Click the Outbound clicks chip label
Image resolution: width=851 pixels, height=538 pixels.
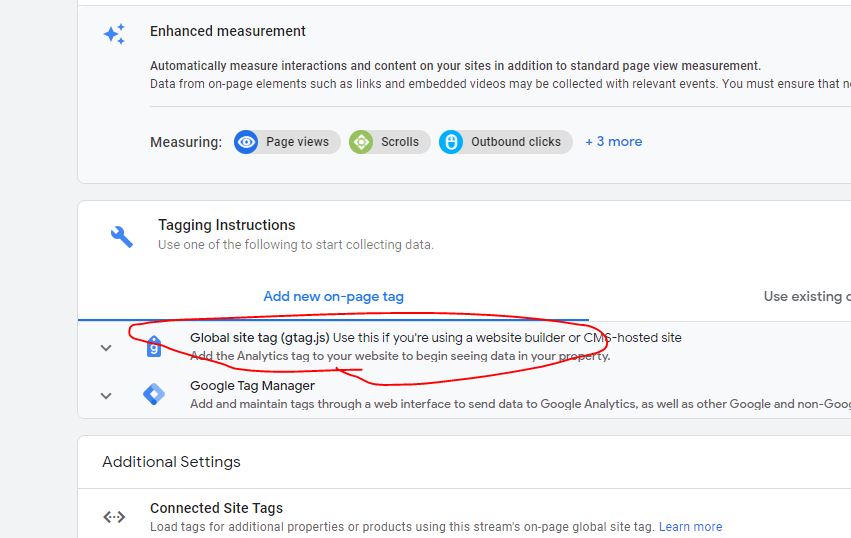point(516,142)
